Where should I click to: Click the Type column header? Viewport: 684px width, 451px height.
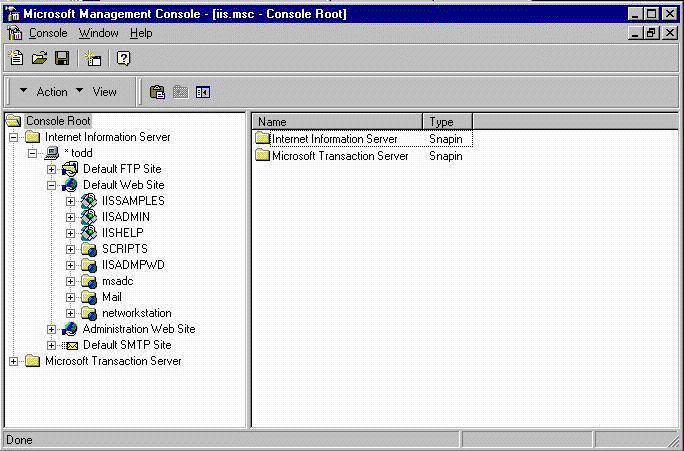(446, 122)
